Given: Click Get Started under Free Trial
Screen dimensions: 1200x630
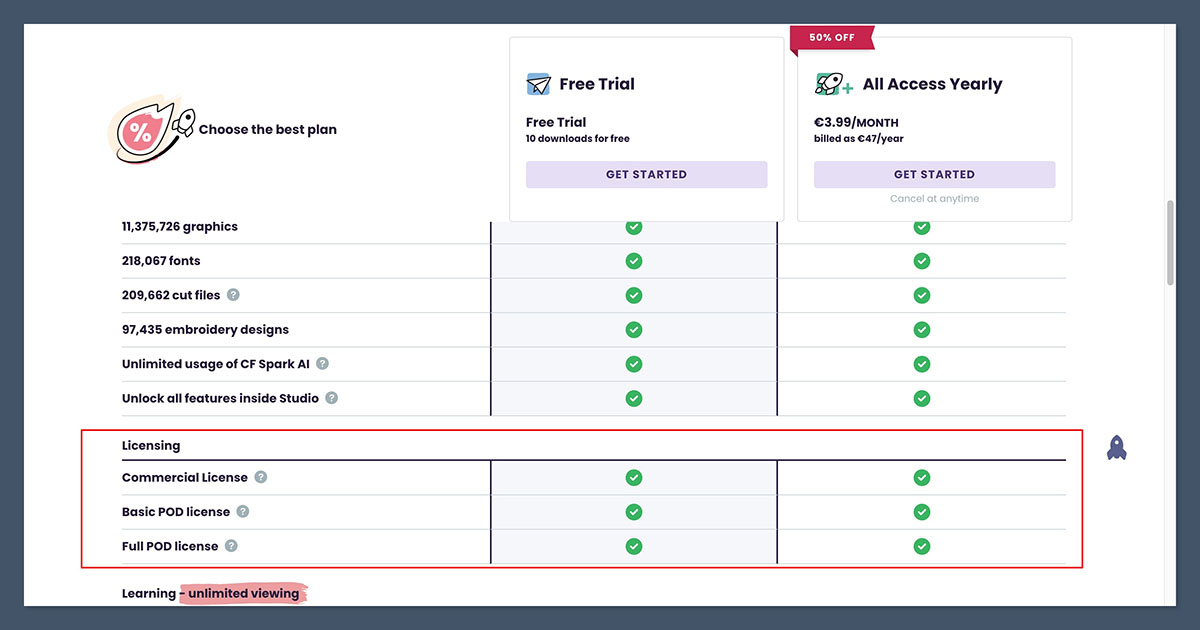Looking at the screenshot, I should (646, 174).
